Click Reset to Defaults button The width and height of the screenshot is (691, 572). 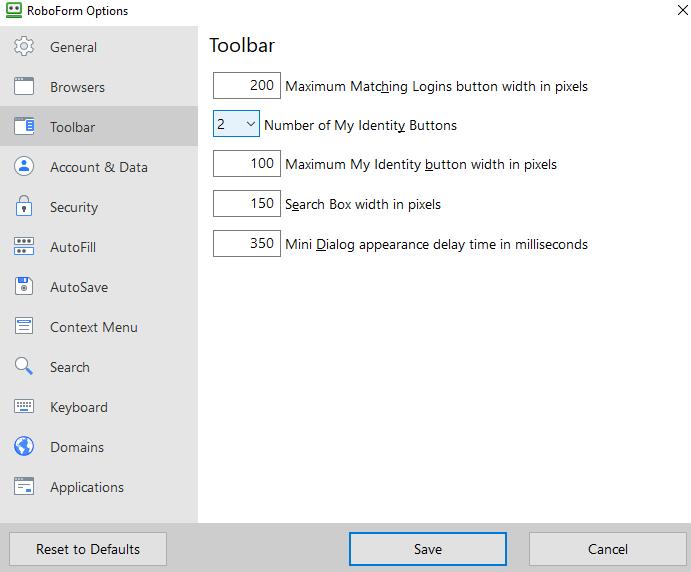tap(88, 549)
